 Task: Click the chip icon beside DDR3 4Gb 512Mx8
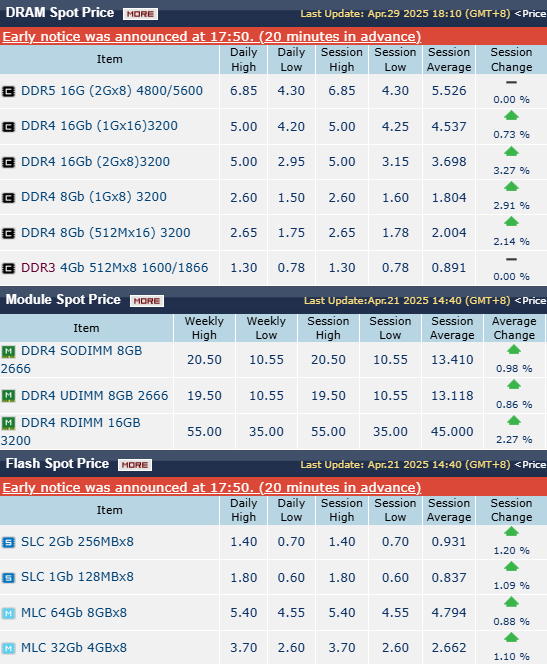8,268
